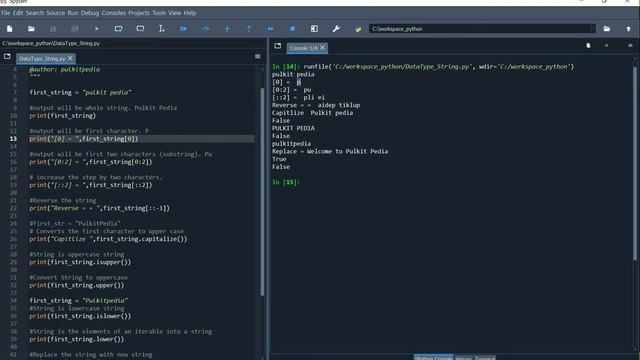Run the file with the green play icon
This screenshot has height=360, width=640.
point(97,29)
